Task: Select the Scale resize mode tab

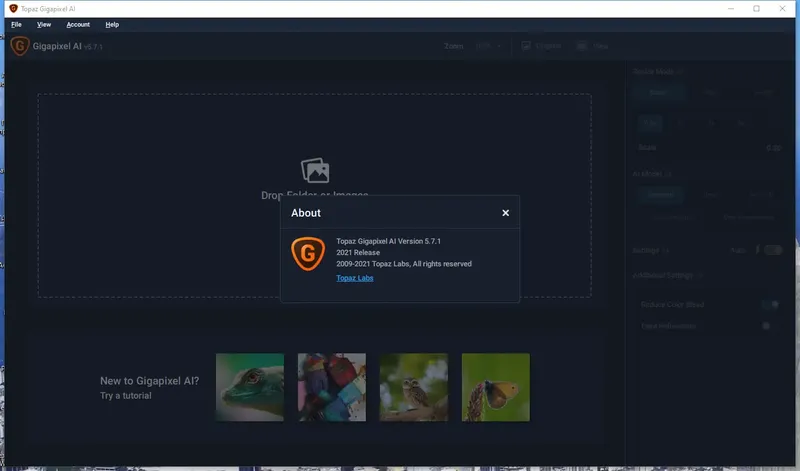Action: (x=658, y=92)
